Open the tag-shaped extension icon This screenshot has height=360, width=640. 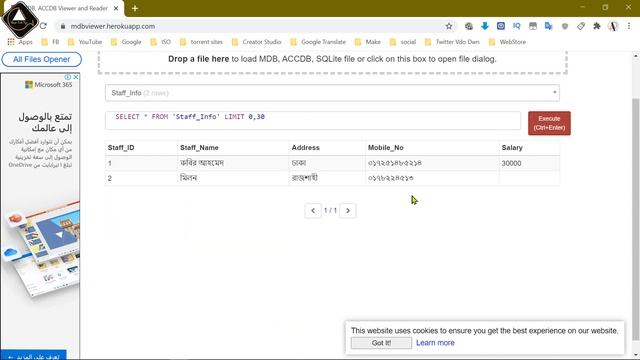click(581, 26)
